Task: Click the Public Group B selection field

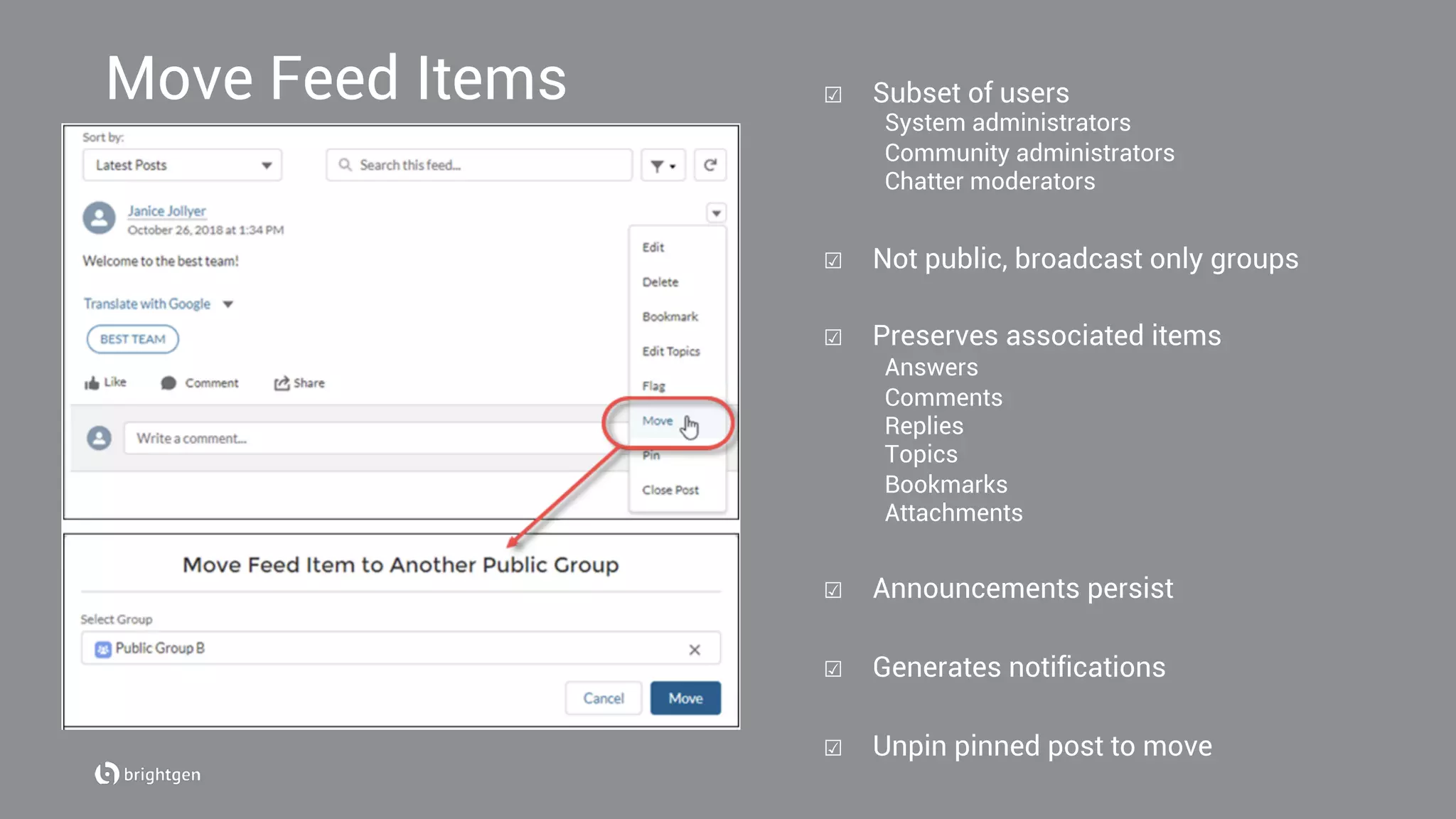Action: (x=401, y=648)
